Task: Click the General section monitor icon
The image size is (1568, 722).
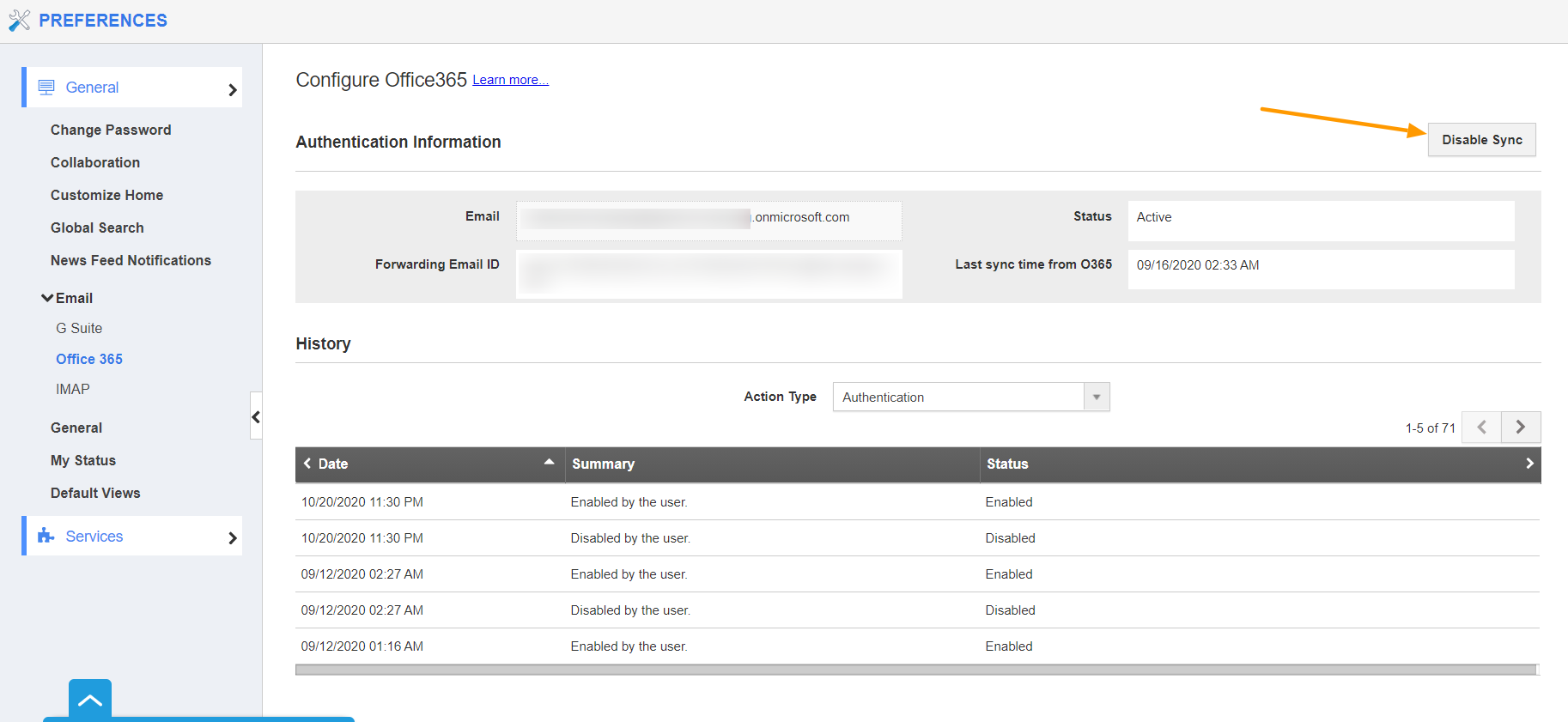Action: (x=46, y=88)
